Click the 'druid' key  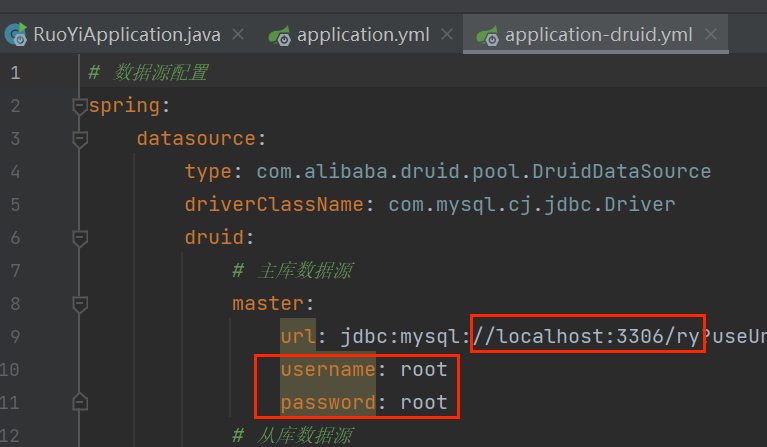[x=214, y=238]
